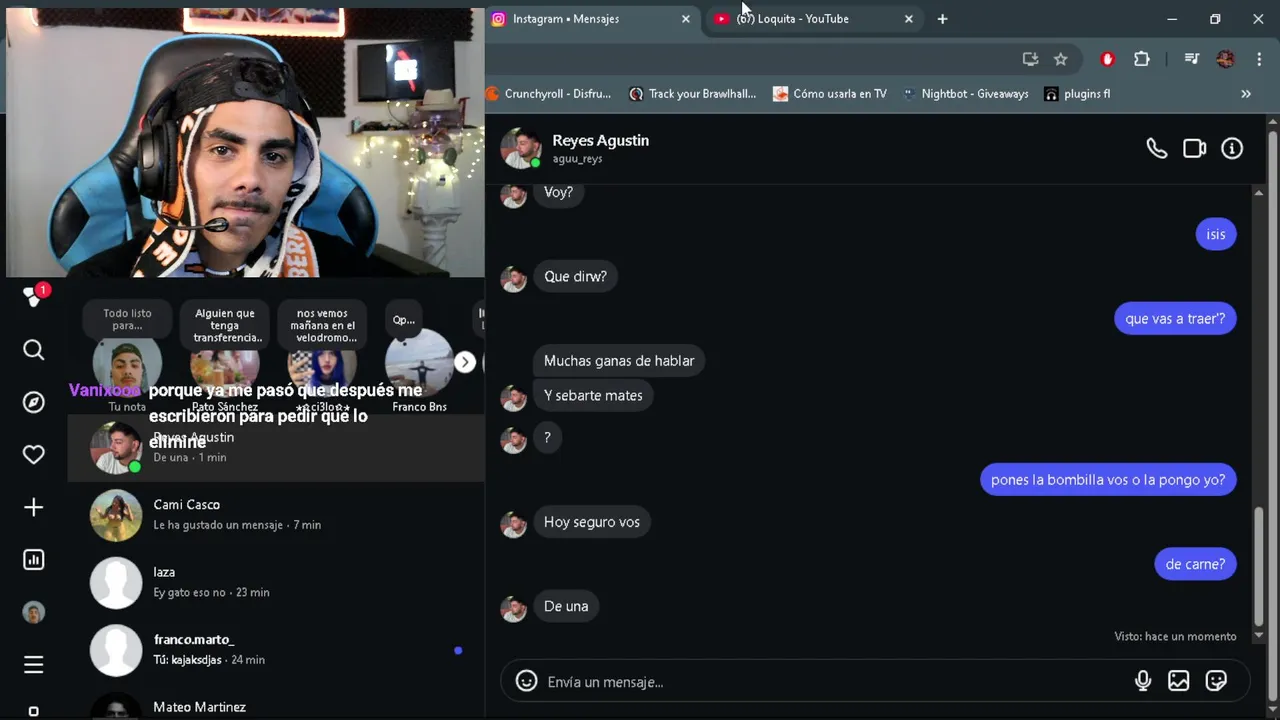Open the activity heart icon in sidebar
This screenshot has height=720, width=1280.
click(34, 455)
